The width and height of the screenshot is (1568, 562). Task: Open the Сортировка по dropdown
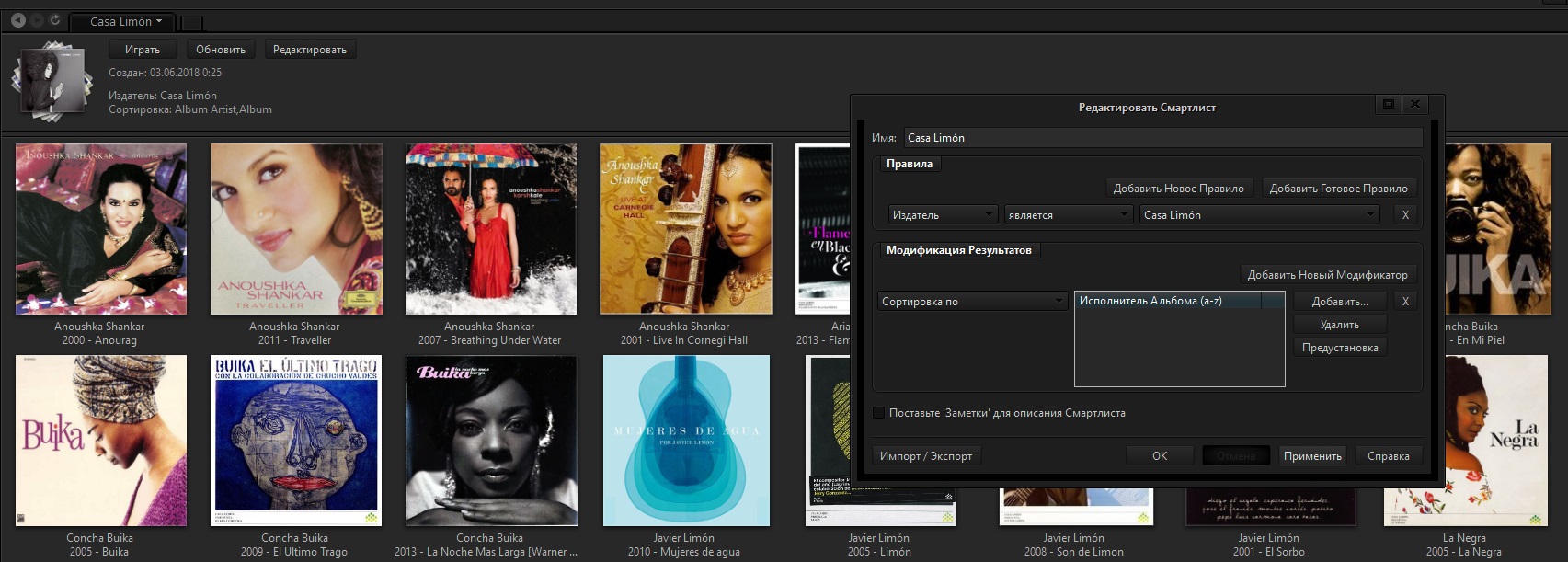click(x=972, y=302)
